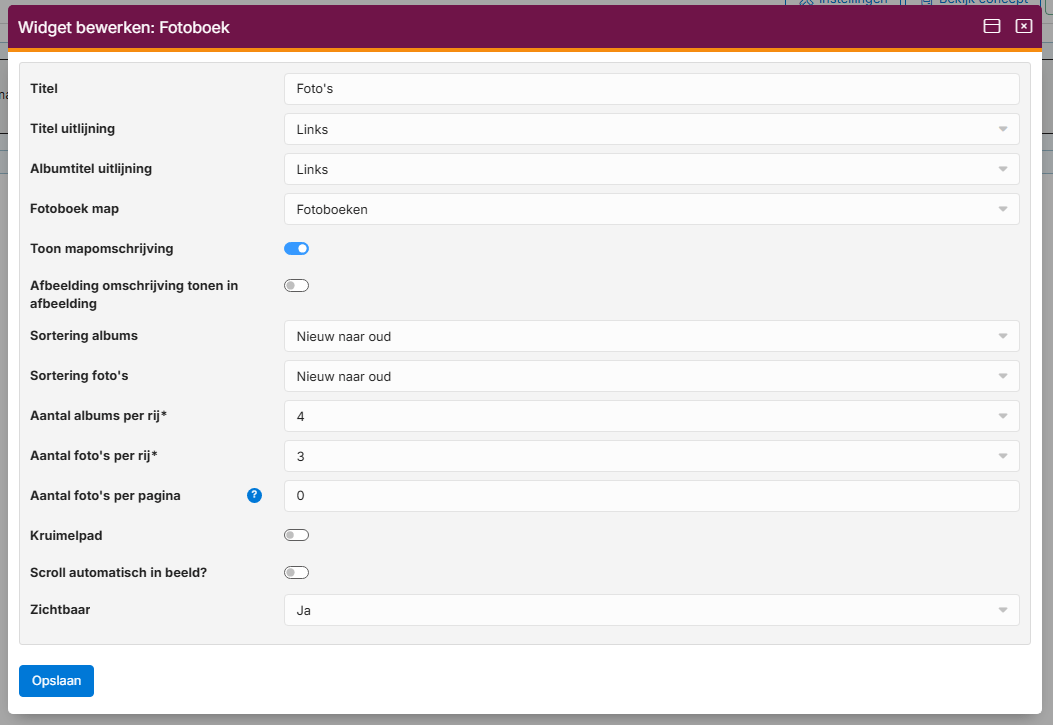This screenshot has height=725, width=1053.
Task: Enable Scroll automatisch in beeld toggle
Action: [297, 573]
